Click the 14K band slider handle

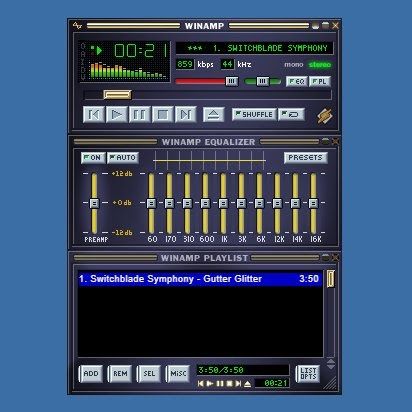pos(295,203)
